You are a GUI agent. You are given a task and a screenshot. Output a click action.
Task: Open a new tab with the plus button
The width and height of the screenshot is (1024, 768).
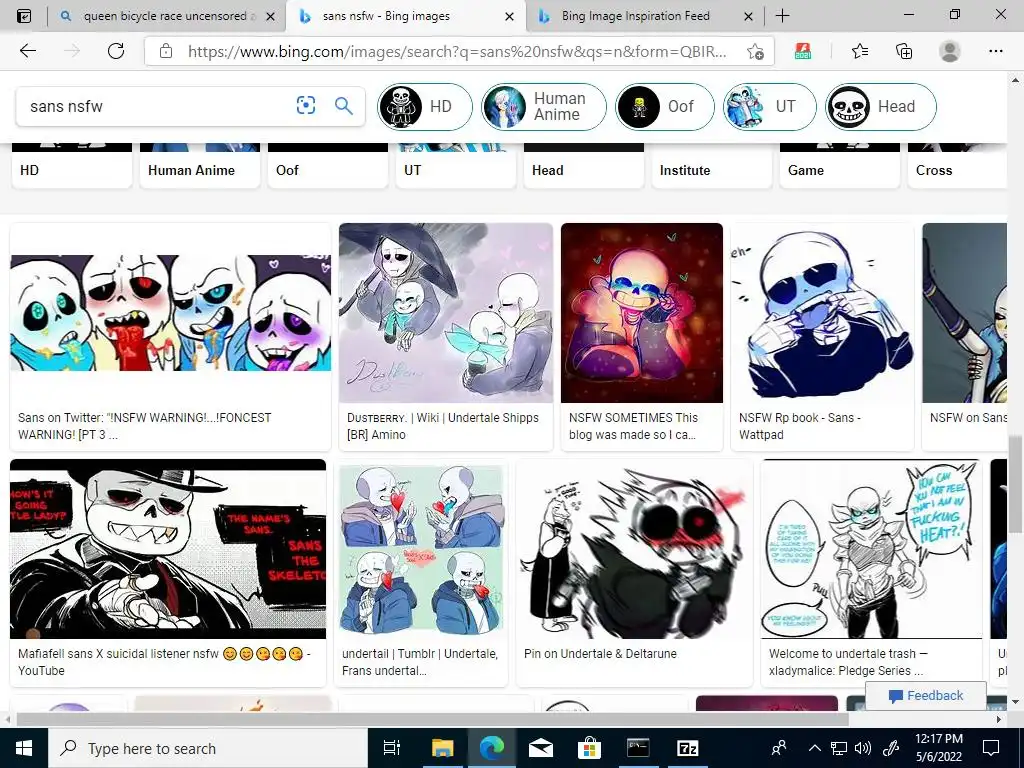[782, 16]
